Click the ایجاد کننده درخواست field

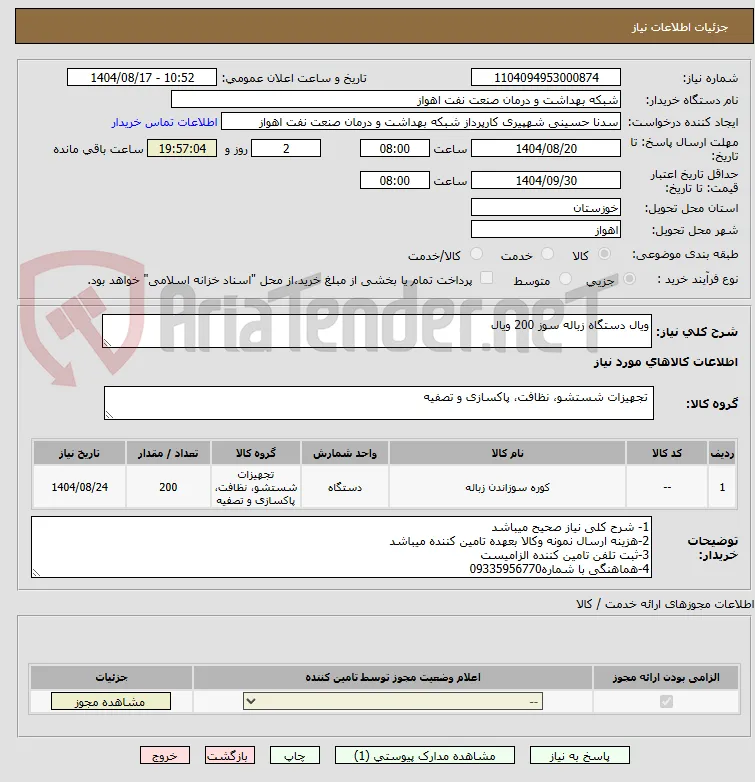[421, 122]
